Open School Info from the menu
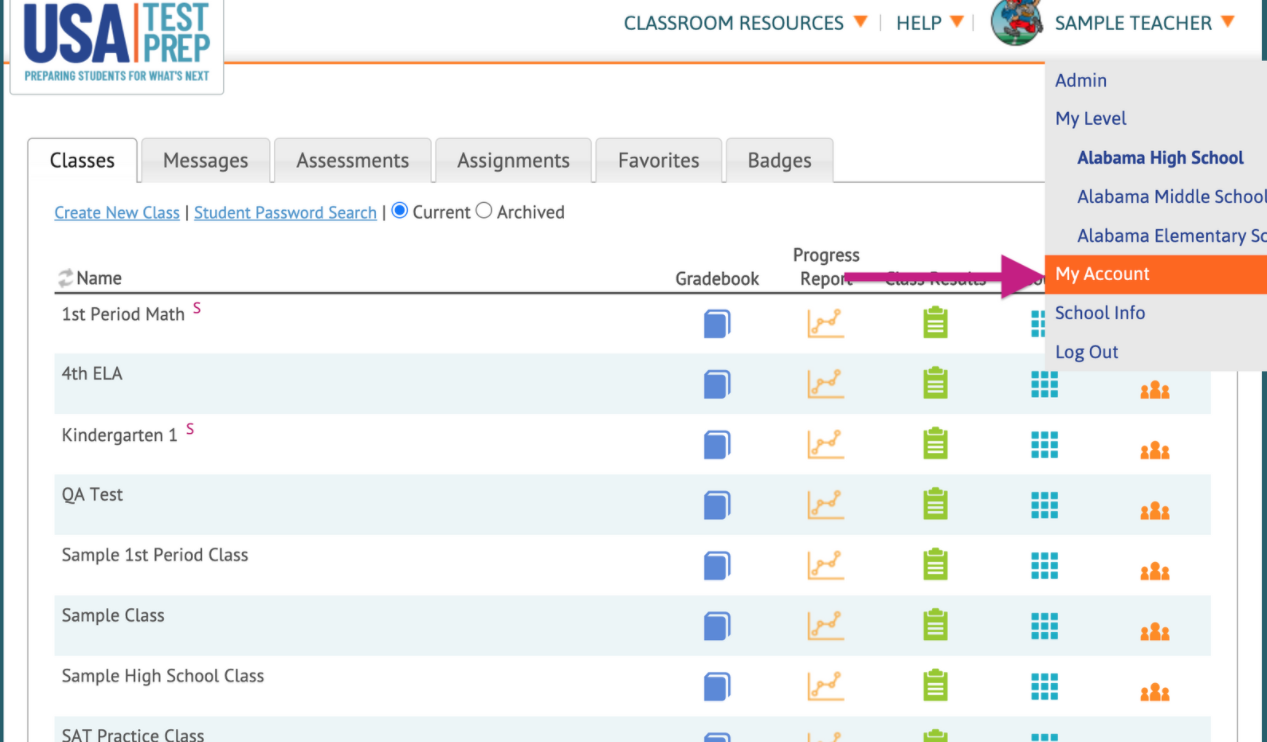Image resolution: width=1267 pixels, height=742 pixels. (x=1100, y=312)
